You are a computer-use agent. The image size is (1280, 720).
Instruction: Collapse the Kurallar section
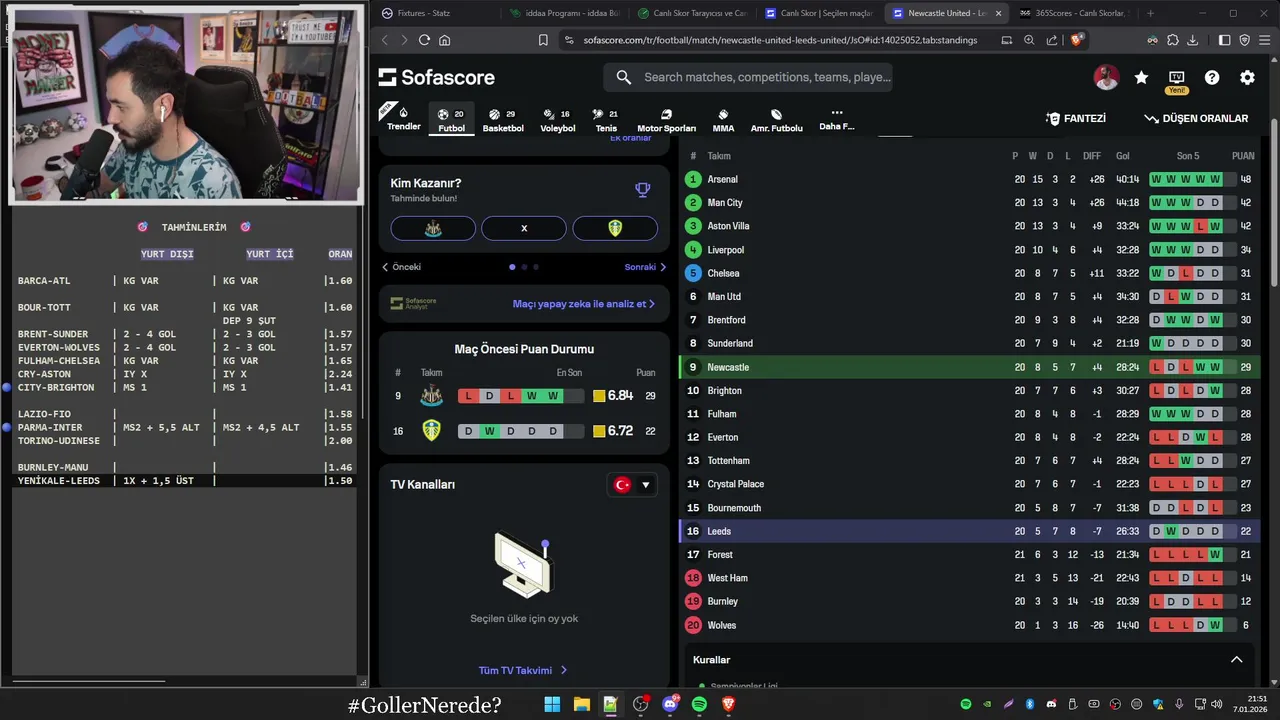(x=1236, y=660)
